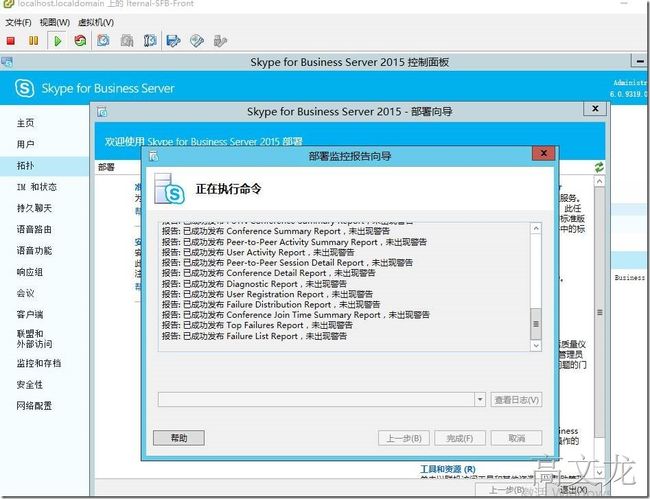This screenshot has width=650, height=499.
Task: Select 持久聊天 in the navigation
Action: [34, 208]
